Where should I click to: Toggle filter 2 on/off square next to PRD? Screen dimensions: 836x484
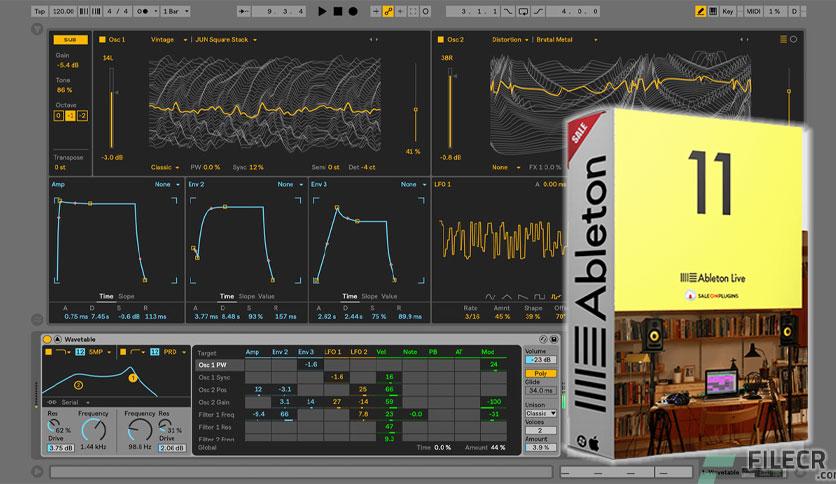point(123,352)
